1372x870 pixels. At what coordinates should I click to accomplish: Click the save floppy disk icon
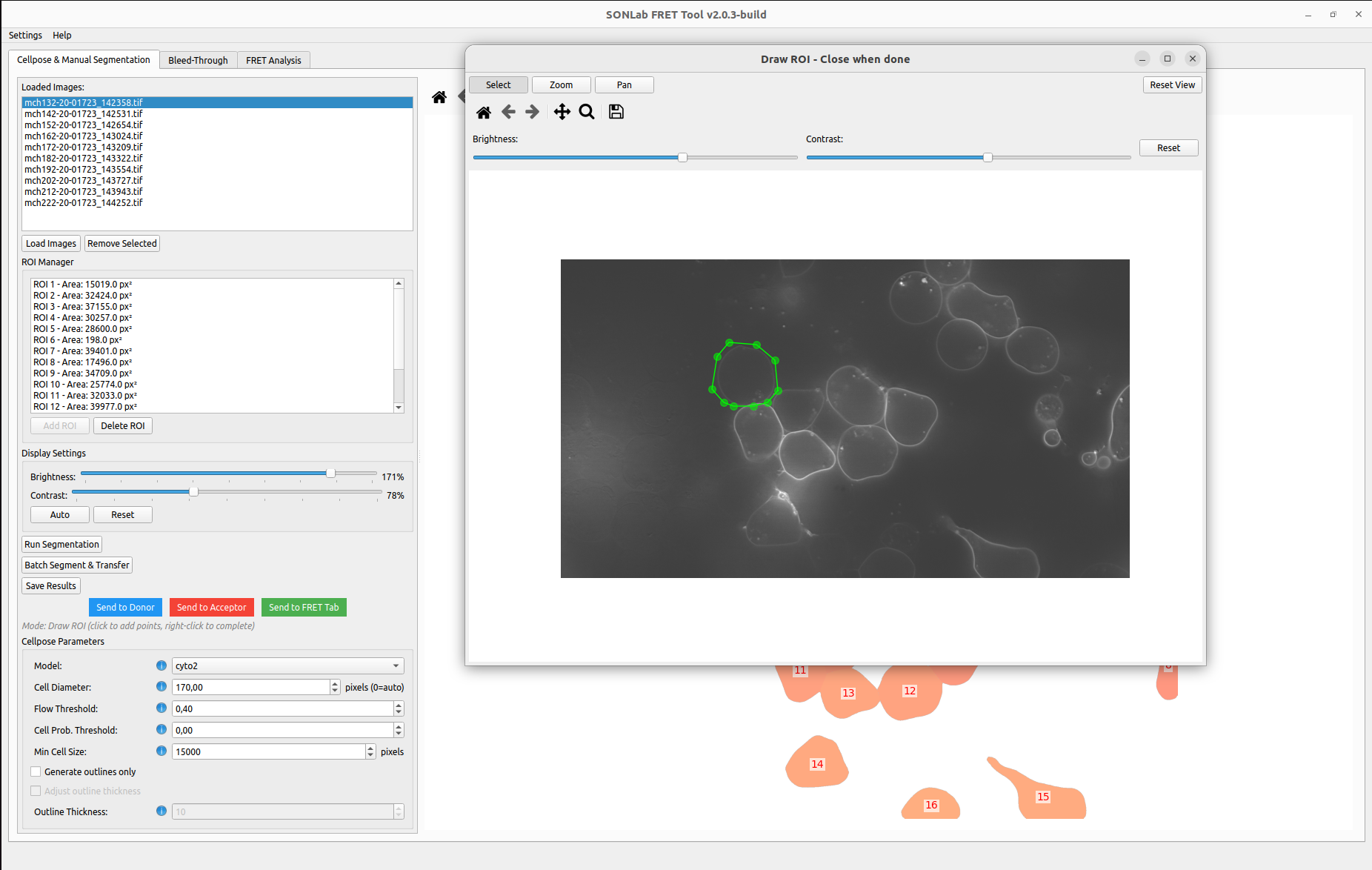[x=616, y=112]
